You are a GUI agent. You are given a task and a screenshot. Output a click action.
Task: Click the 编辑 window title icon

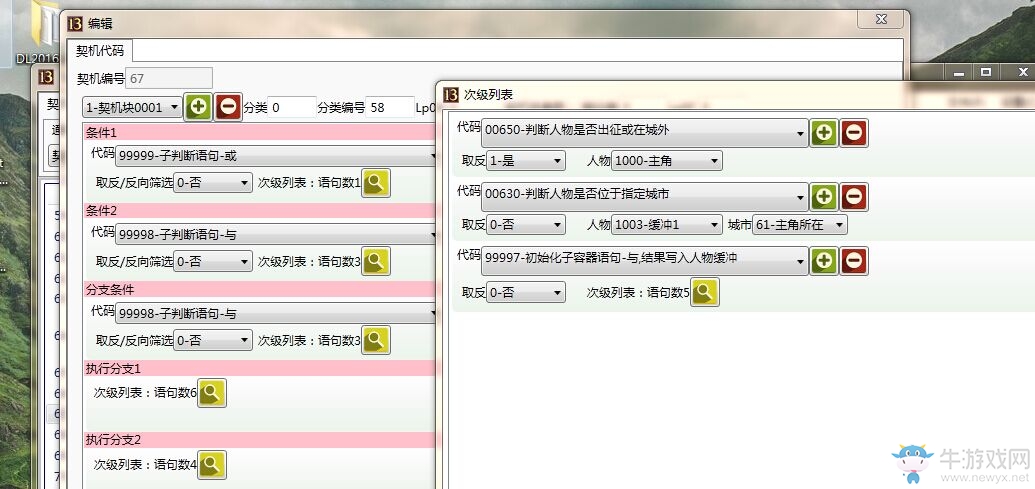(x=75, y=24)
